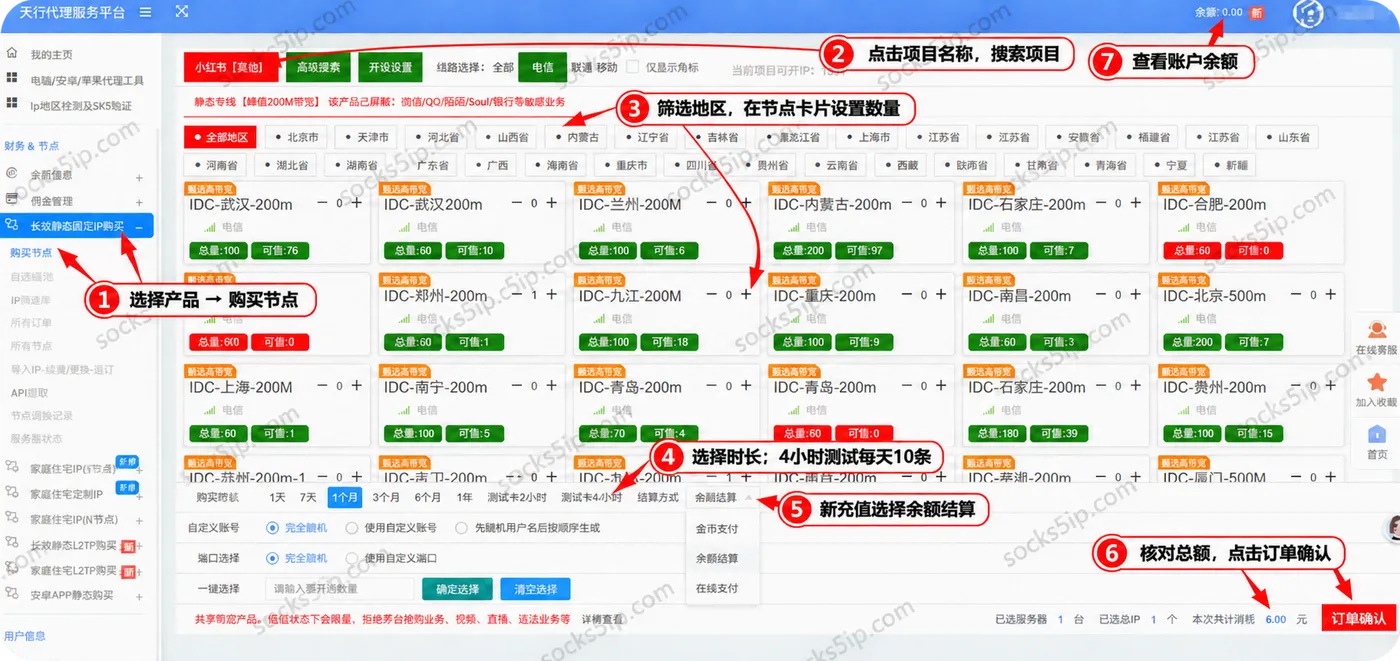The height and width of the screenshot is (661, 1400).
Task: Open 在线客服 customer service icon
Action: [1377, 330]
